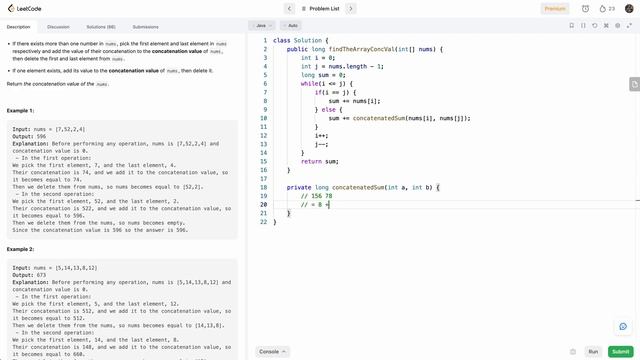Click the streak flame icon
The width and height of the screenshot is (640, 360).
click(x=602, y=9)
